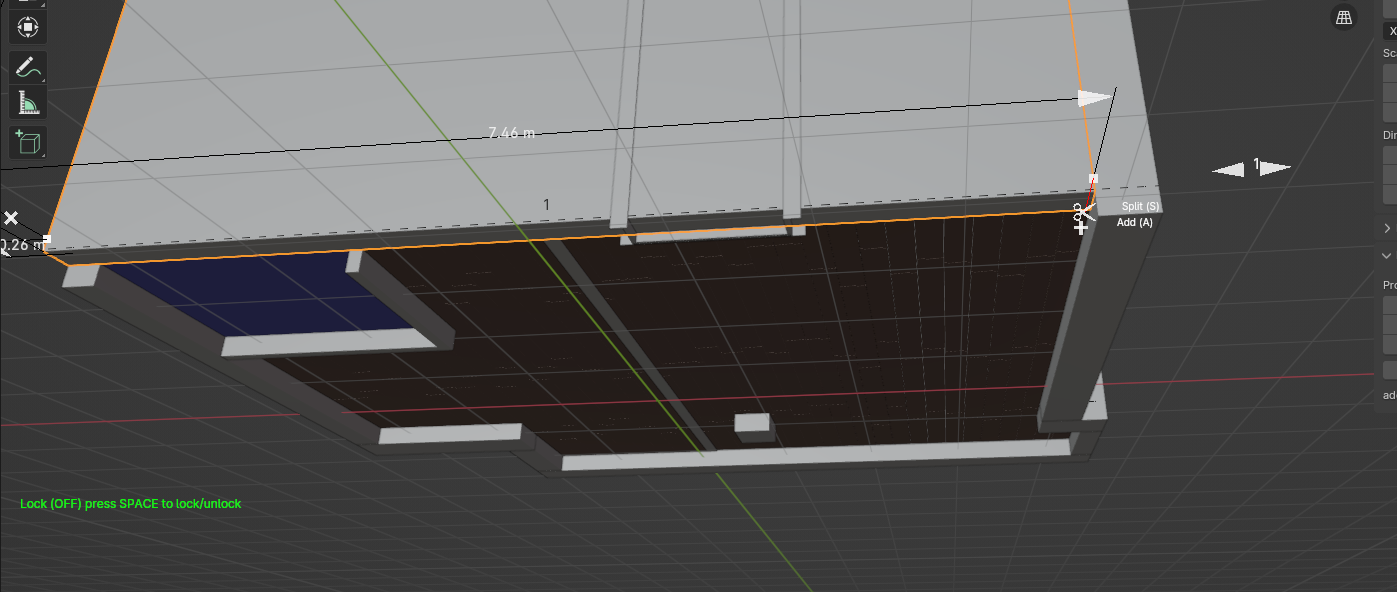Select the white square handle above the scissors
This screenshot has height=592, width=1397.
(1093, 180)
